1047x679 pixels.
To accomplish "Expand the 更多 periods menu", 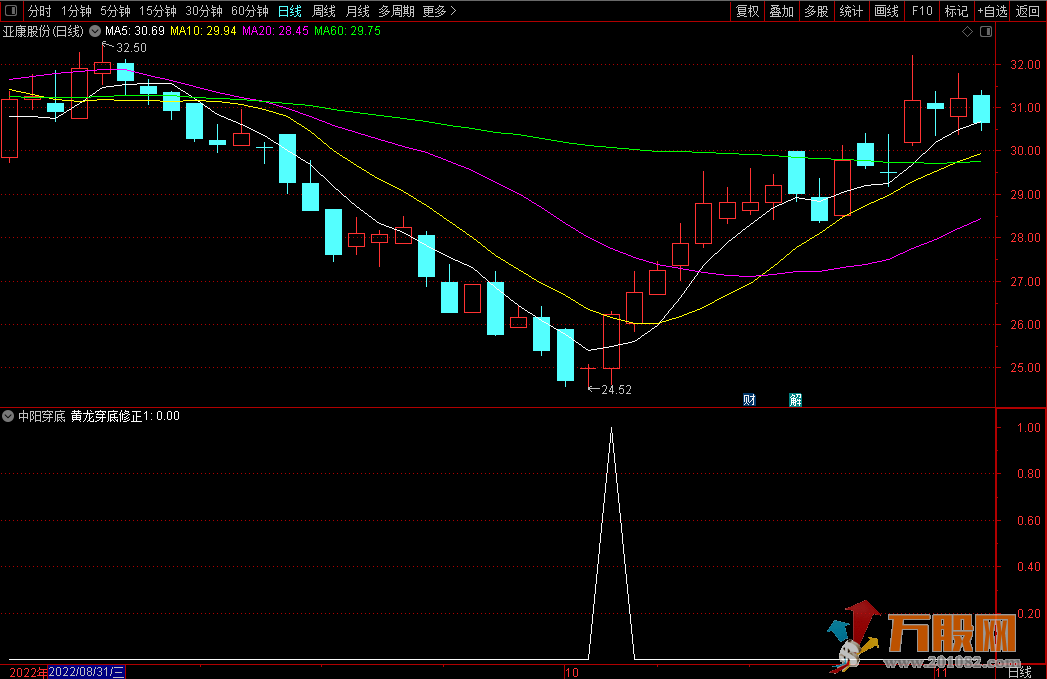I will pos(439,11).
